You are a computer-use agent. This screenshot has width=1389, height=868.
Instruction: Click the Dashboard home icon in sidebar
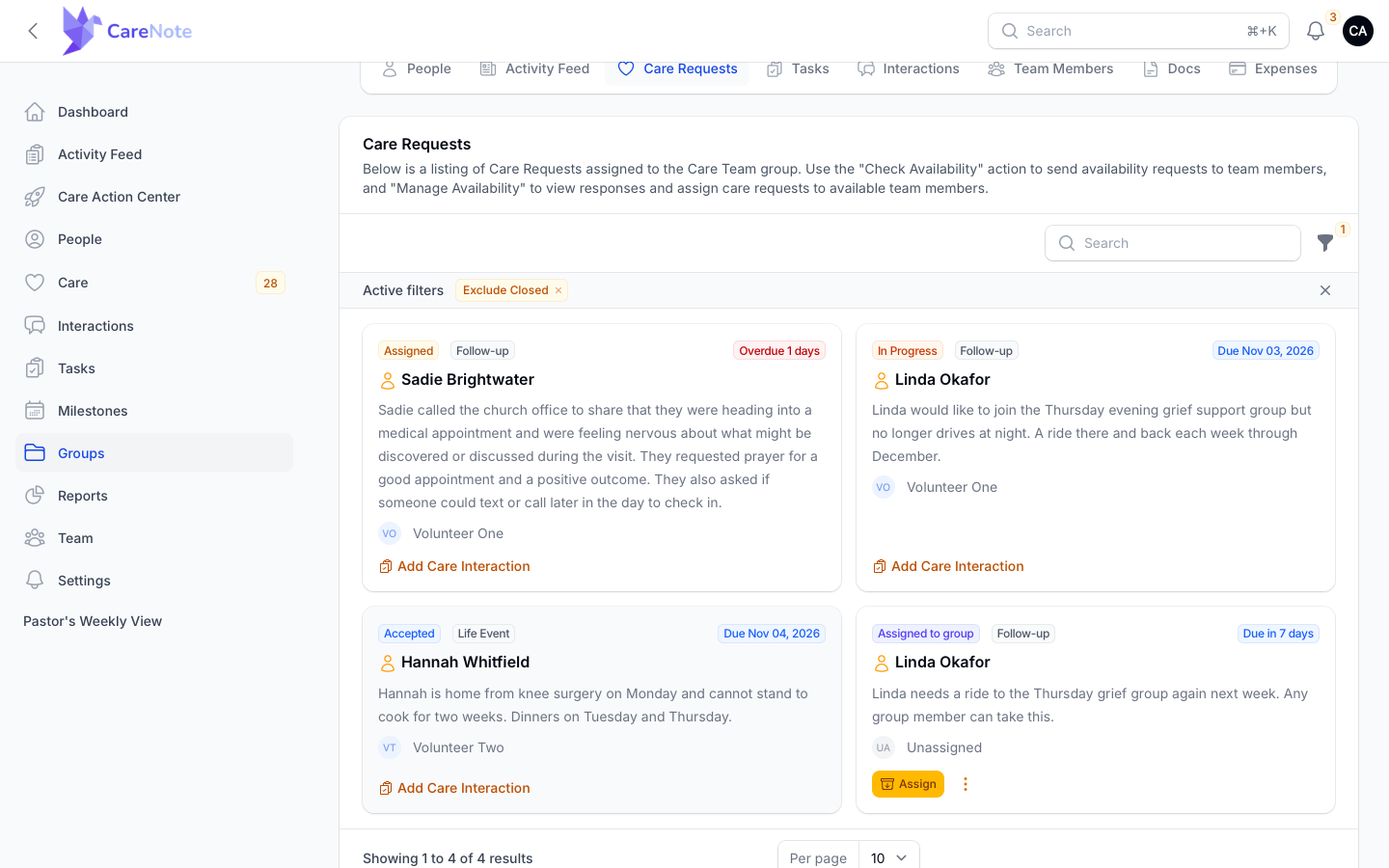tap(35, 112)
